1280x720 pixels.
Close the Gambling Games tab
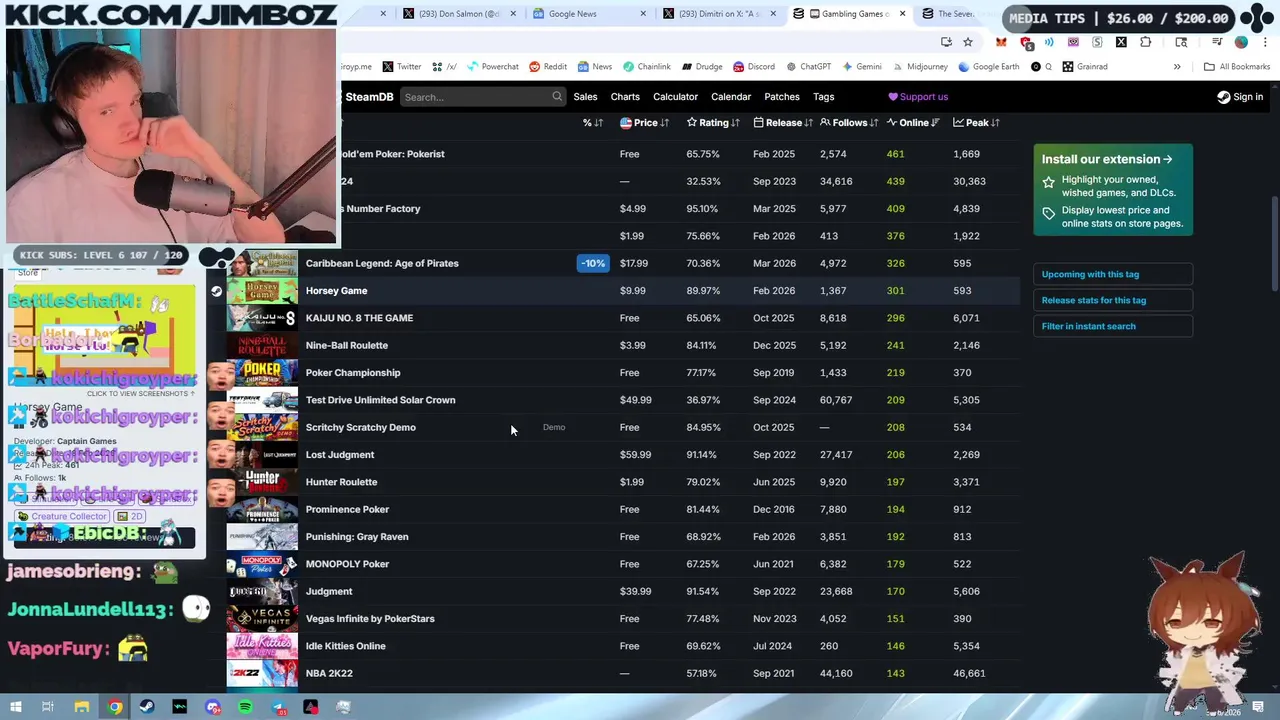click(x=903, y=14)
